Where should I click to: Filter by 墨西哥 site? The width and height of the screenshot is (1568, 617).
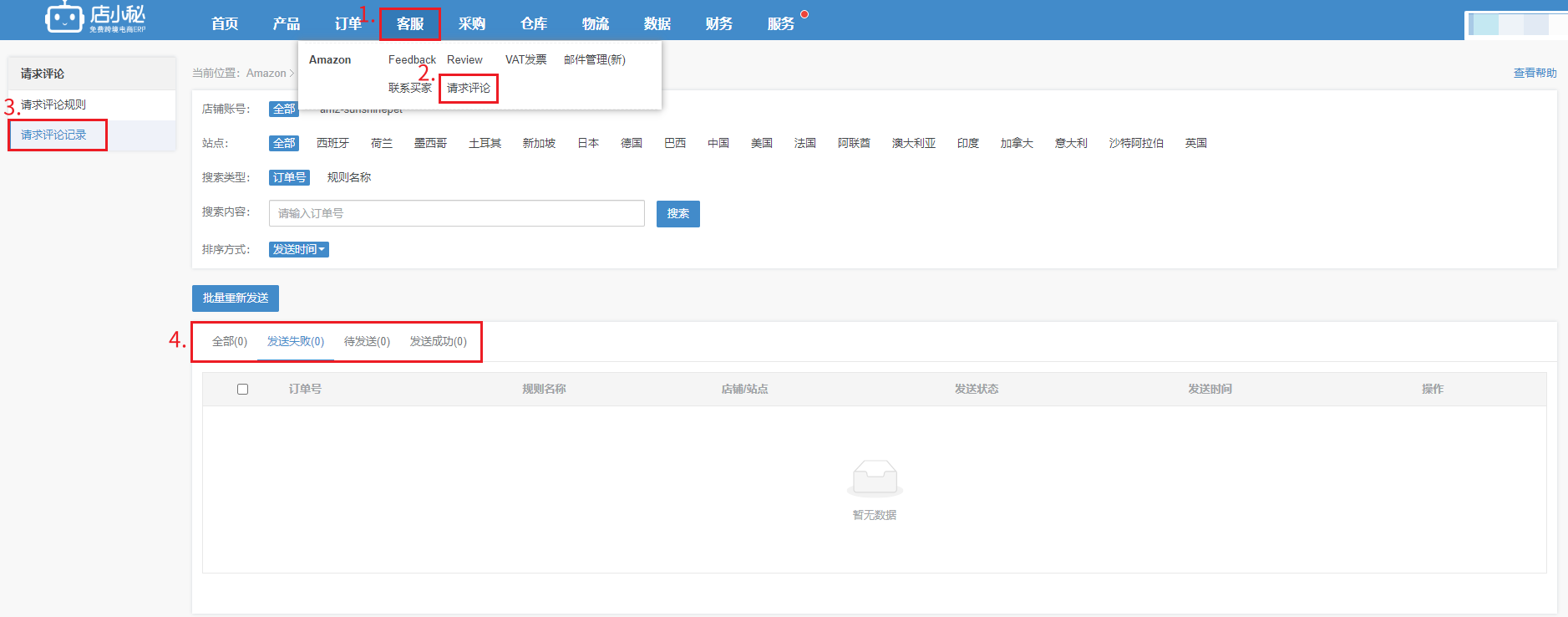(431, 143)
